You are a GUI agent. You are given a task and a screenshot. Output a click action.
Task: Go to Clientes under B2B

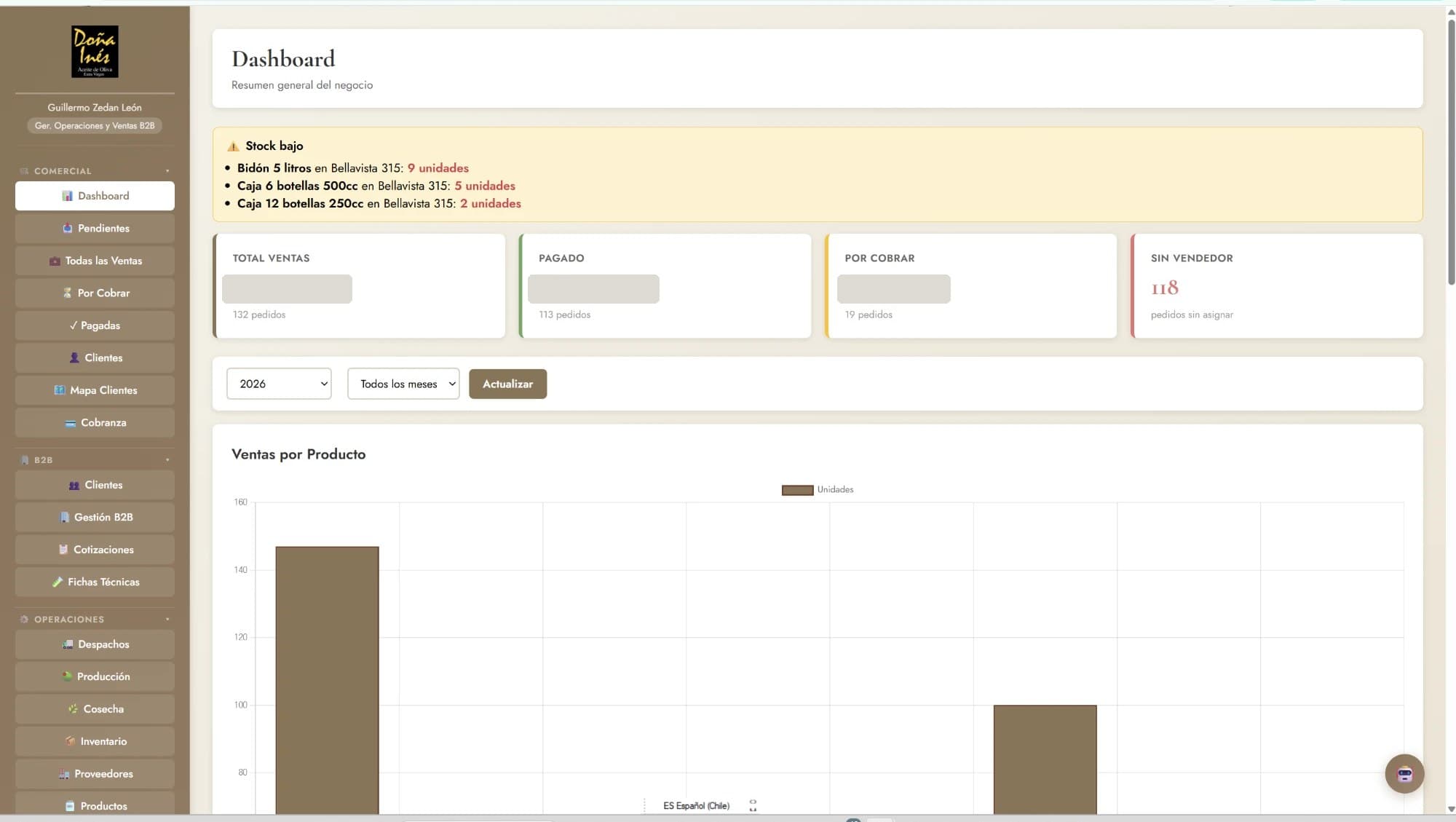(x=95, y=485)
